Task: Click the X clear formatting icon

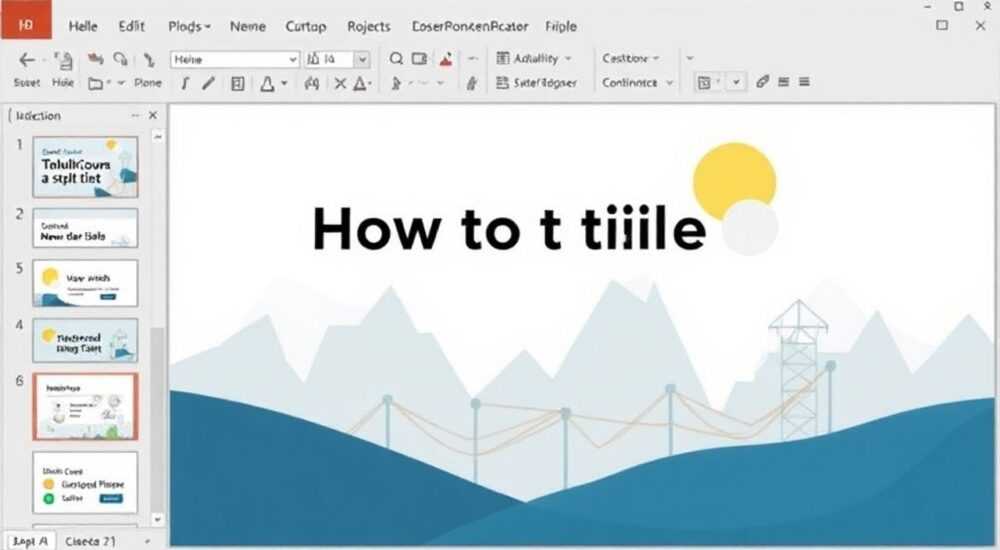Action: [341, 83]
